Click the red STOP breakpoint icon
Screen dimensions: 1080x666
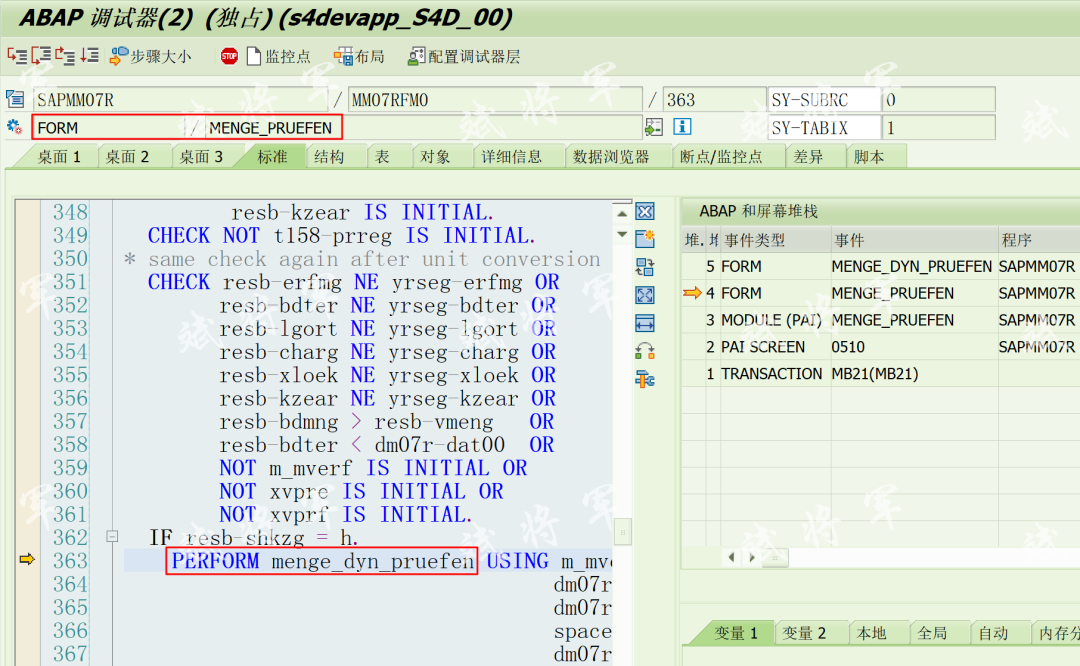[x=229, y=56]
